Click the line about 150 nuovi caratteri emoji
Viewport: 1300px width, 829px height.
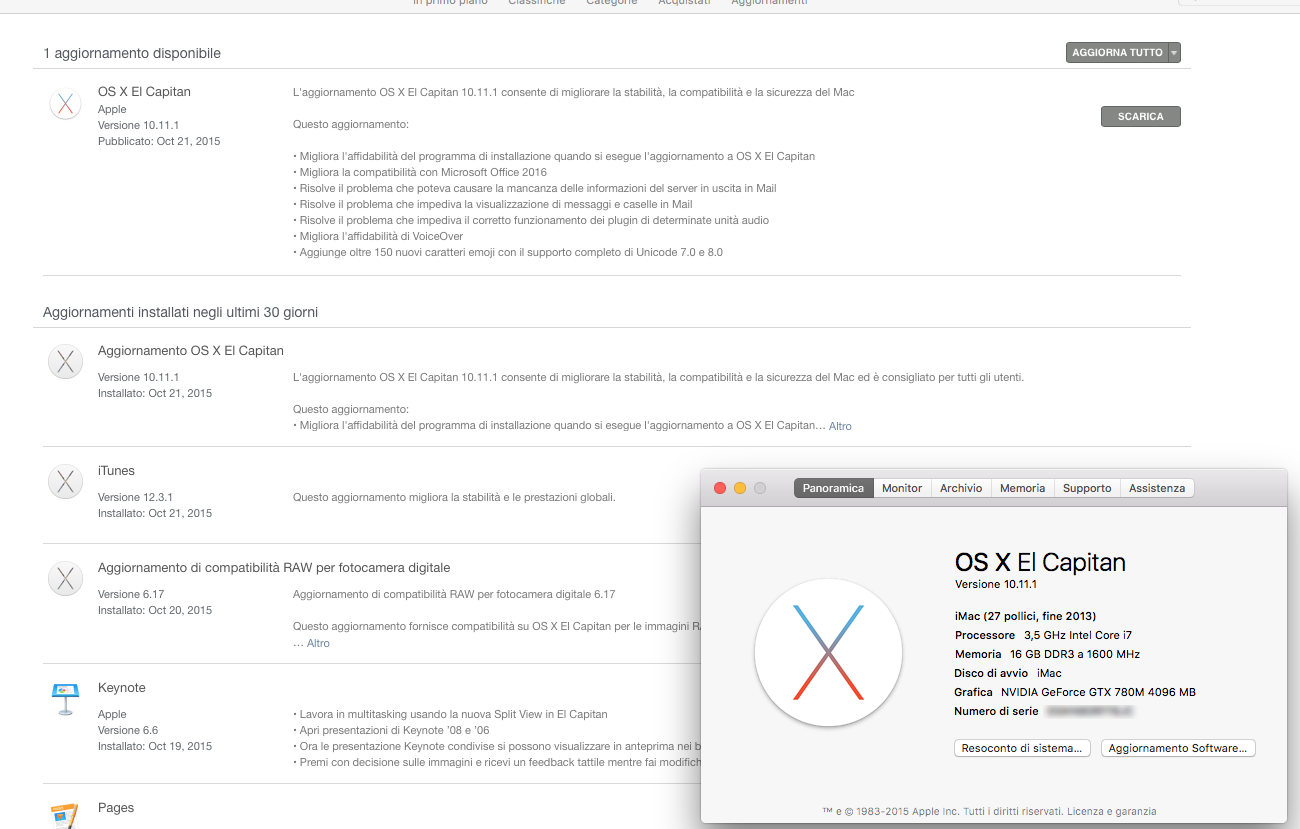pyautogui.click(x=508, y=252)
